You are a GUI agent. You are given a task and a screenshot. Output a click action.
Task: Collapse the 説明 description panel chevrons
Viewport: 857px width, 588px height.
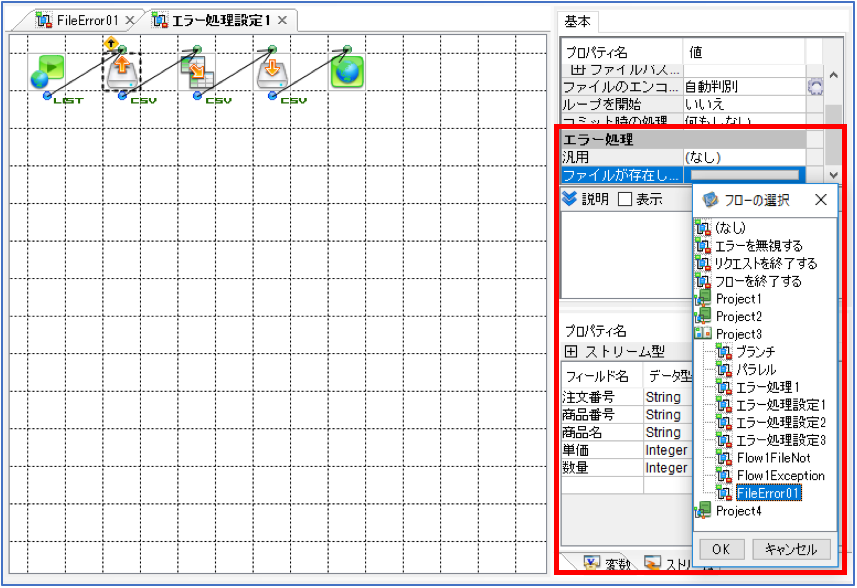569,199
